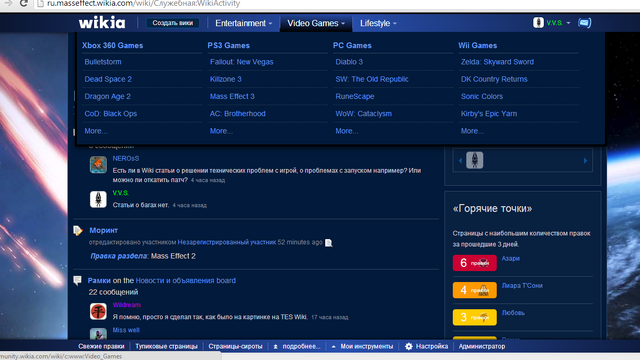
Task: Expand Мои инструменты menu
Action: point(362,346)
